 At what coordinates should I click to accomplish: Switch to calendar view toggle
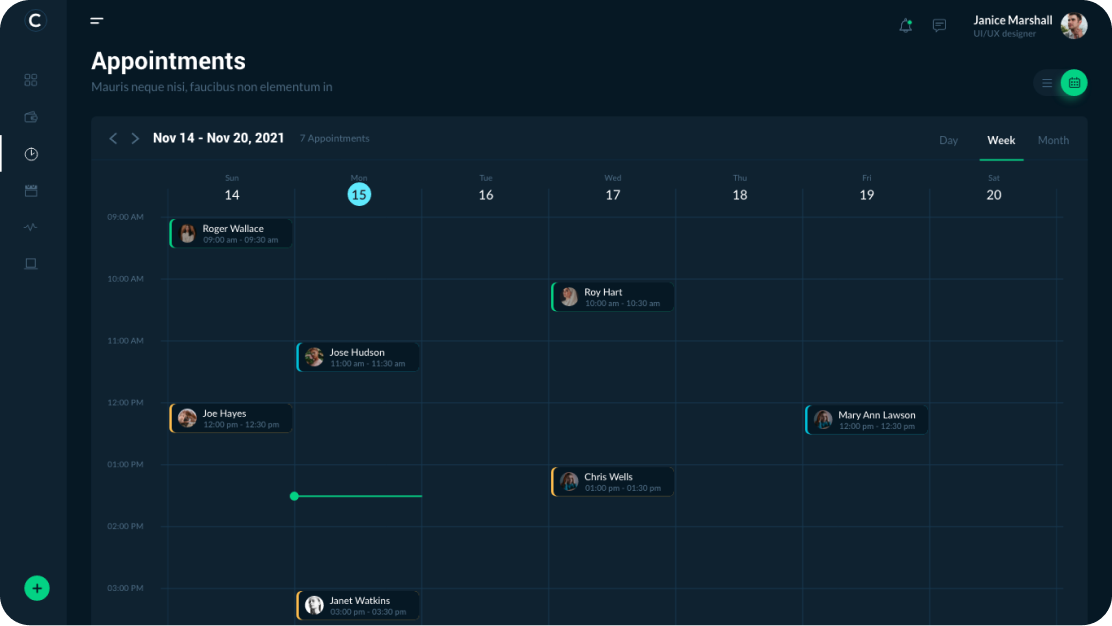1074,83
